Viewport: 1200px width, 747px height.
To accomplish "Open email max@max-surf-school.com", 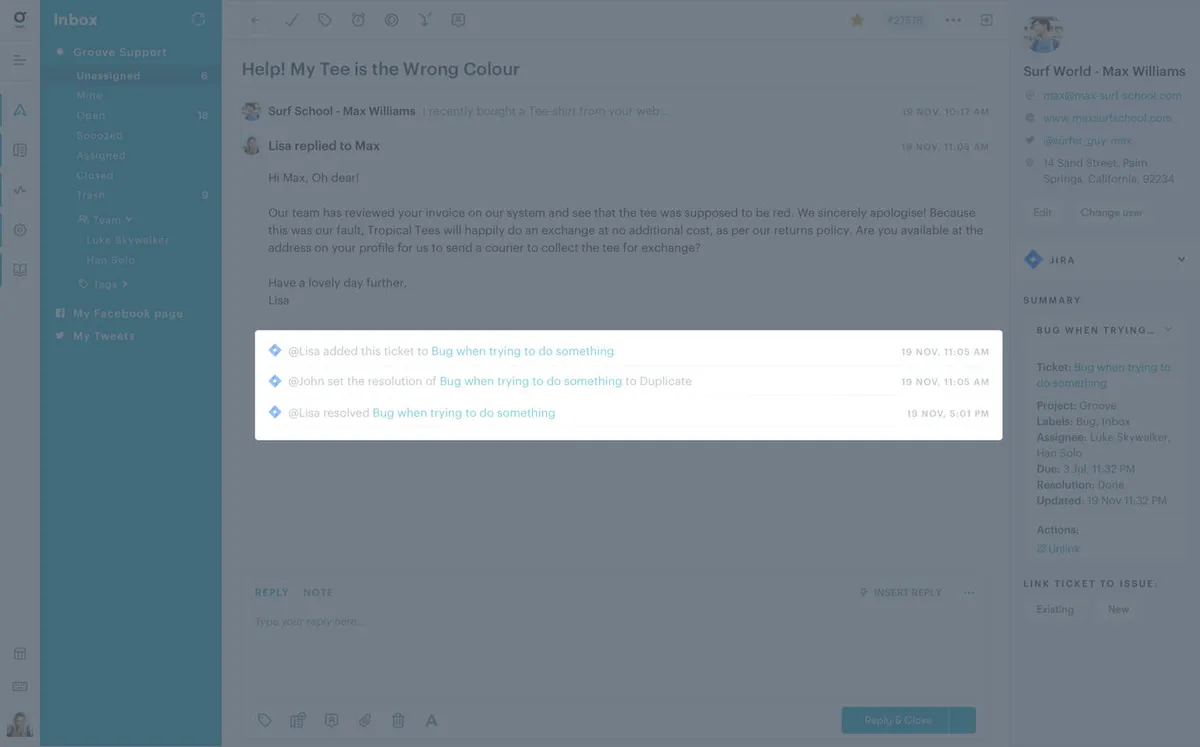I will 1112,96.
